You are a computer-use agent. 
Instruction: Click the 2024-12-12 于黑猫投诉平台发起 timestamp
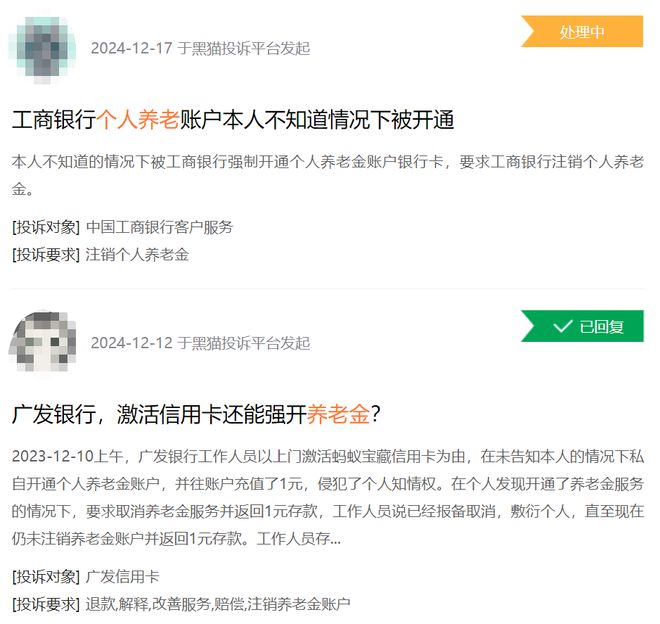[x=200, y=343]
